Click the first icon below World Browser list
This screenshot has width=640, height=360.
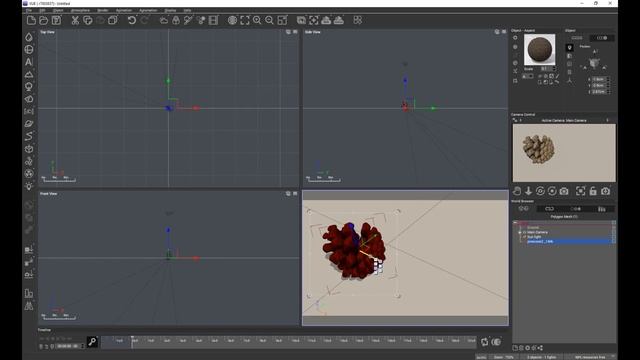tap(516, 348)
